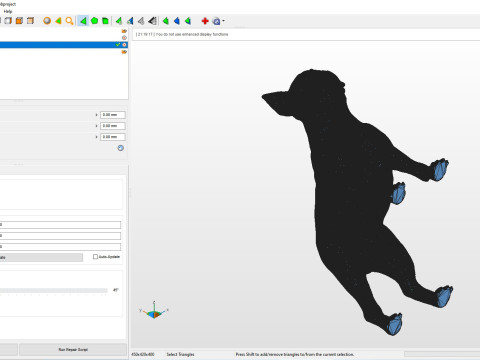Click the gray sphere toolbar icon
480x360 pixels.
click(47, 21)
